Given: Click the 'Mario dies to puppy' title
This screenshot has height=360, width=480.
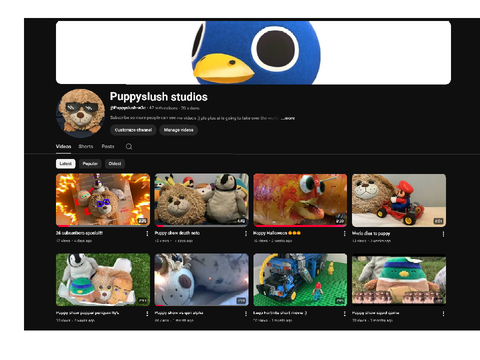Looking at the screenshot, I should pos(371,233).
